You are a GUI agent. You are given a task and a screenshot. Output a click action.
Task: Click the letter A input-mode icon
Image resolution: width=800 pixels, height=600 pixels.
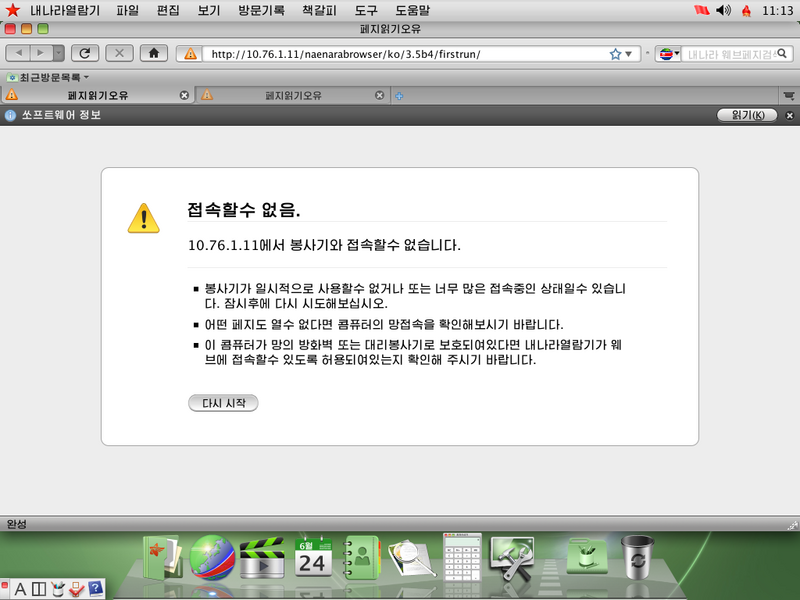(x=20, y=589)
